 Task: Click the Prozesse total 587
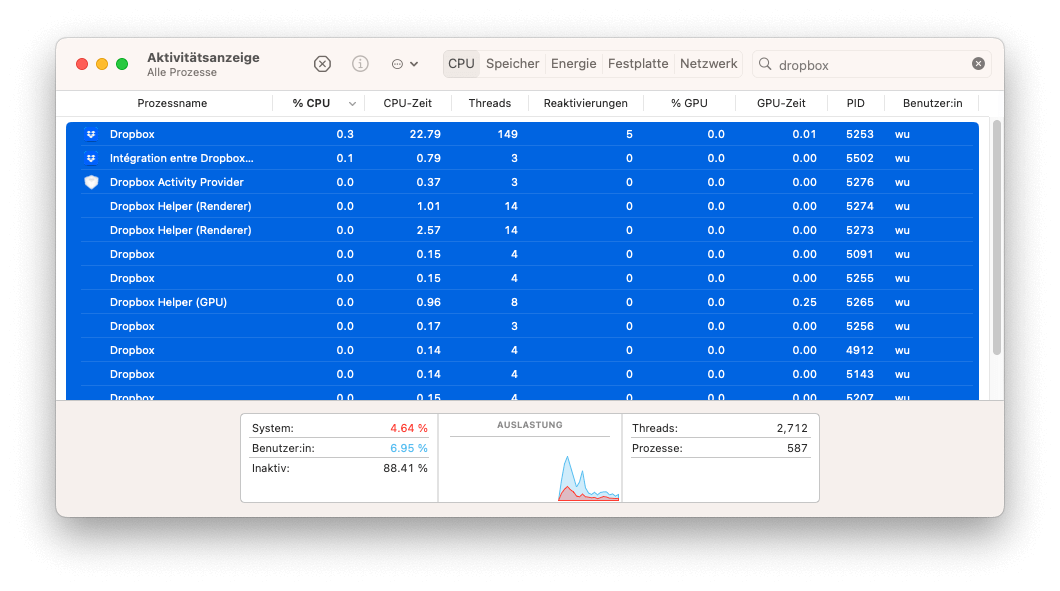pyautogui.click(x=797, y=448)
